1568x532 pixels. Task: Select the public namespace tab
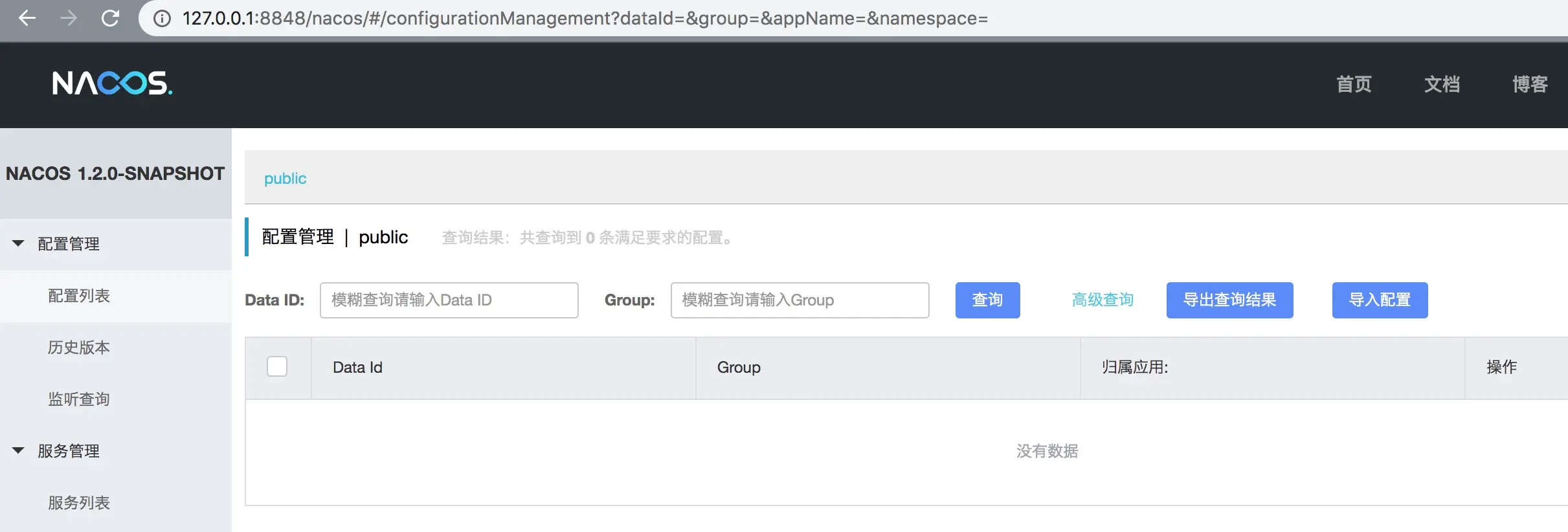point(285,179)
